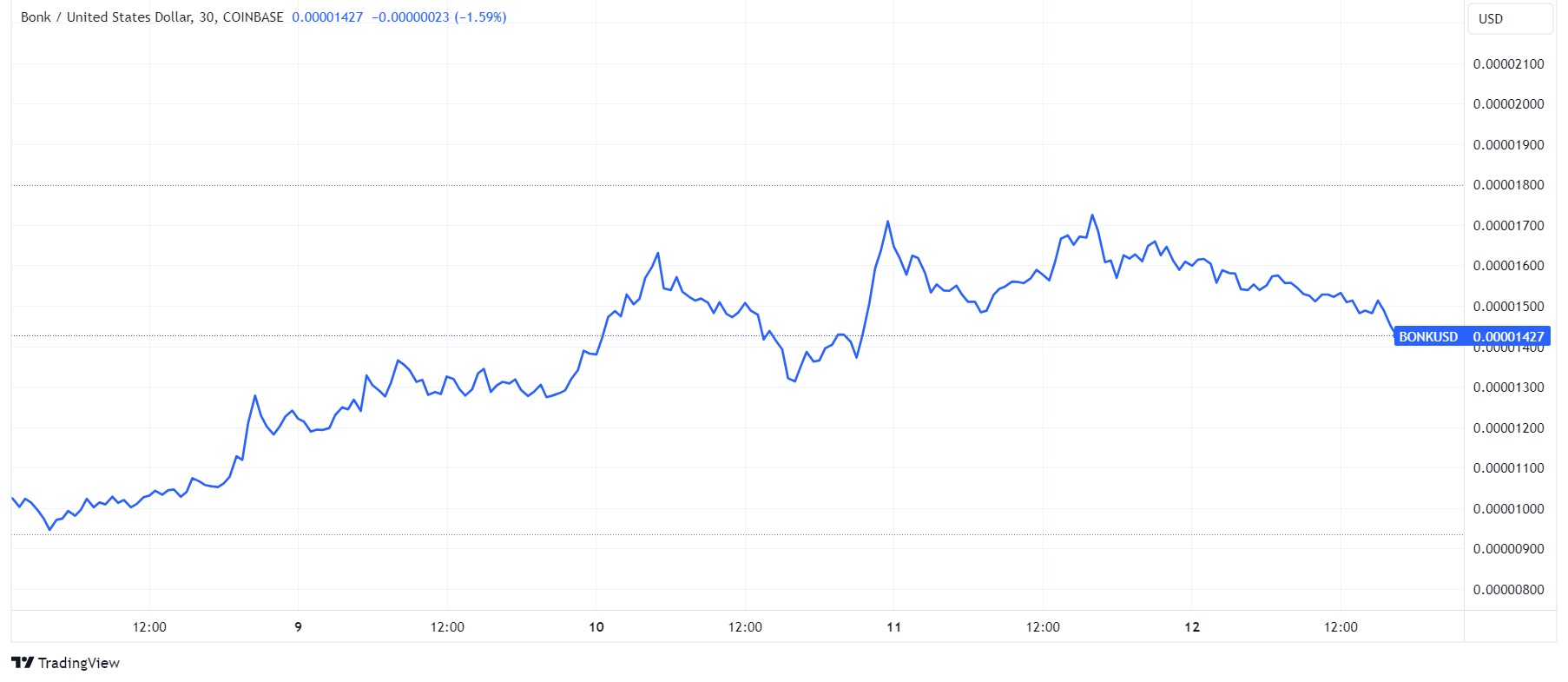Click the 0.00001800 price axis label
The height and width of the screenshot is (682, 1568).
(1508, 185)
